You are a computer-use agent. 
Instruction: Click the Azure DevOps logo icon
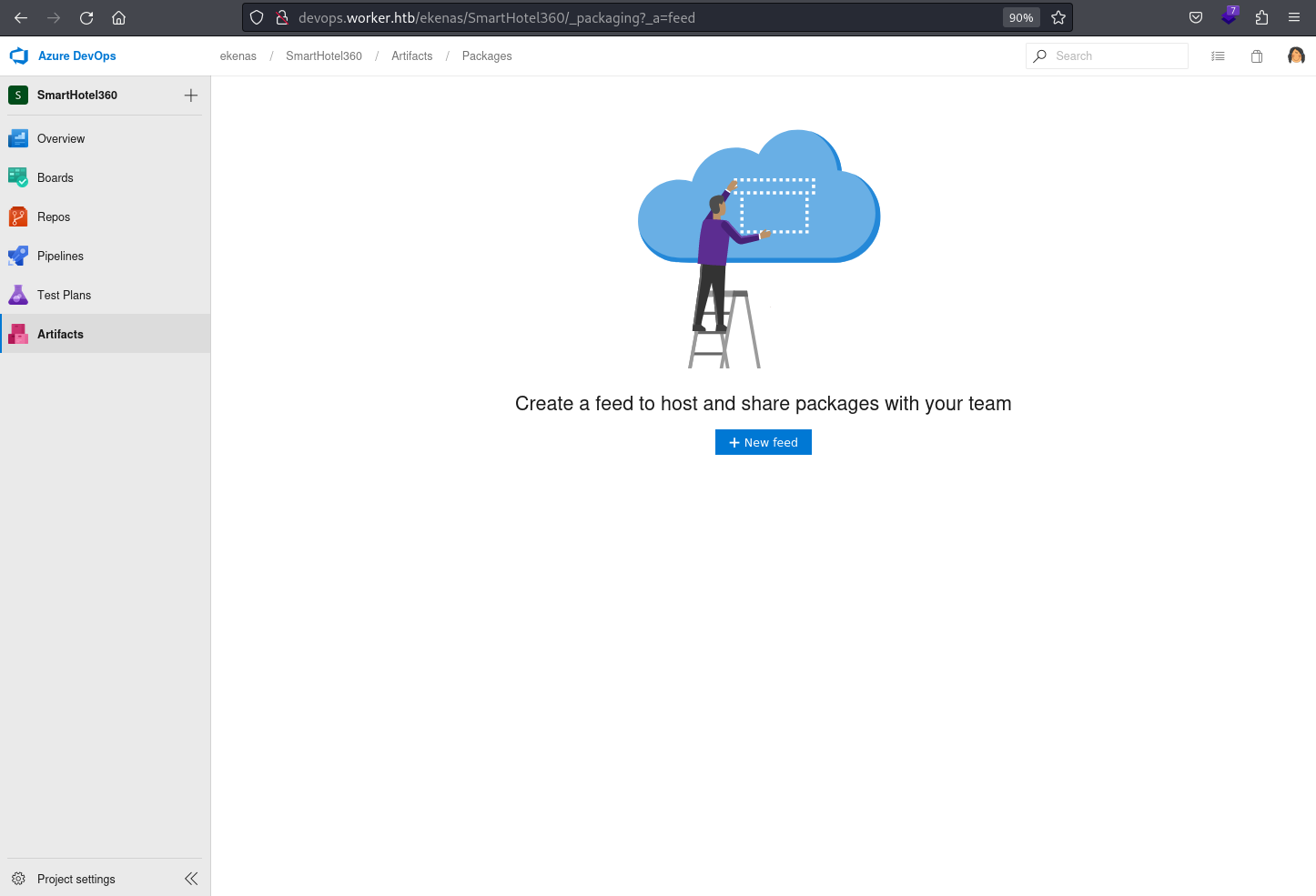coord(19,55)
